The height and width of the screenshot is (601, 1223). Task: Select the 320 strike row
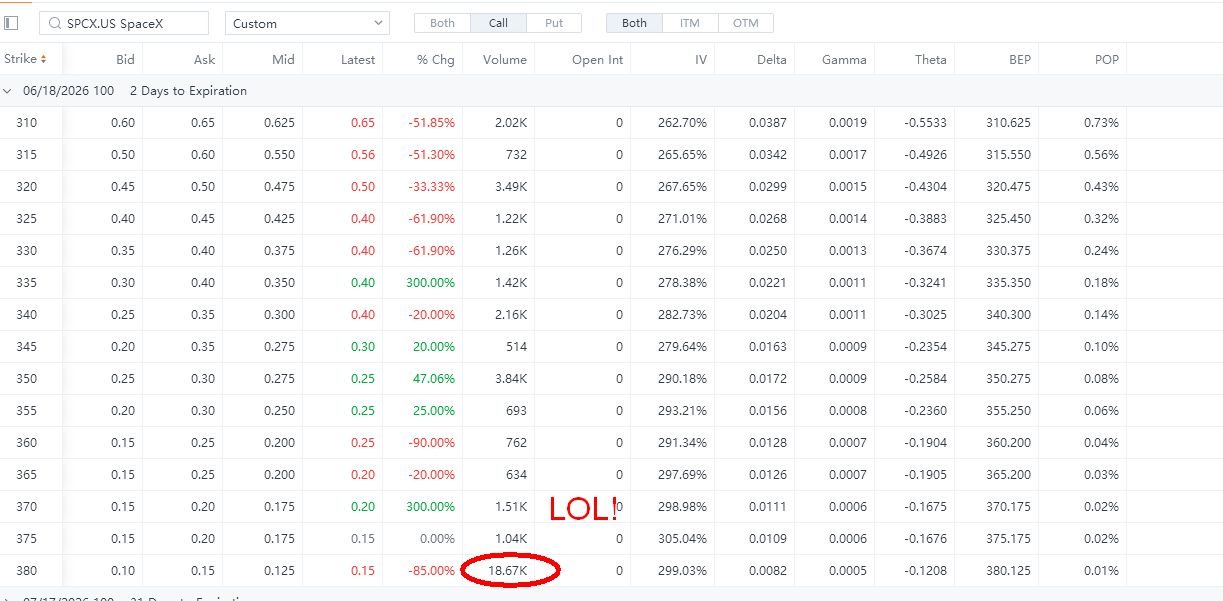pos(611,187)
